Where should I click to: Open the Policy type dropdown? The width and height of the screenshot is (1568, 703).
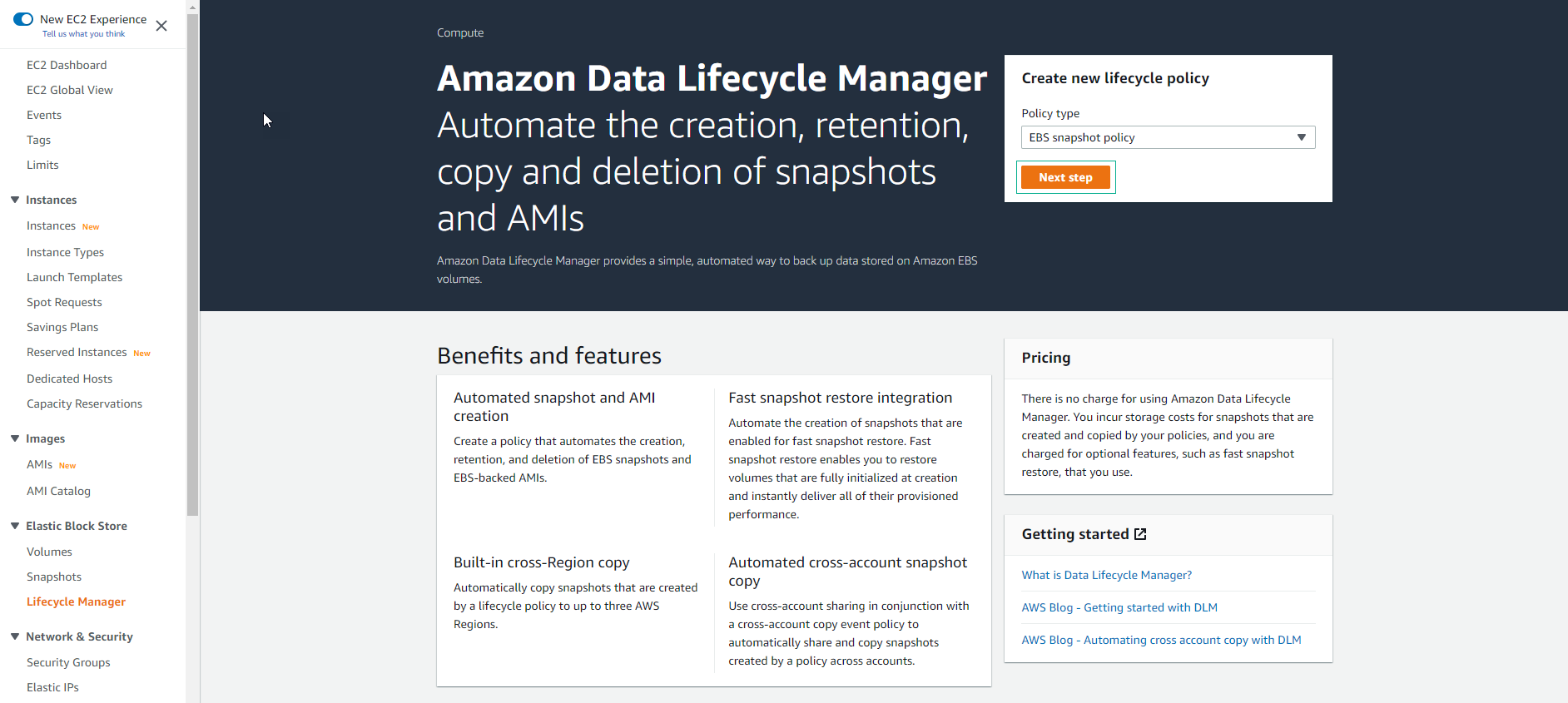(1168, 137)
